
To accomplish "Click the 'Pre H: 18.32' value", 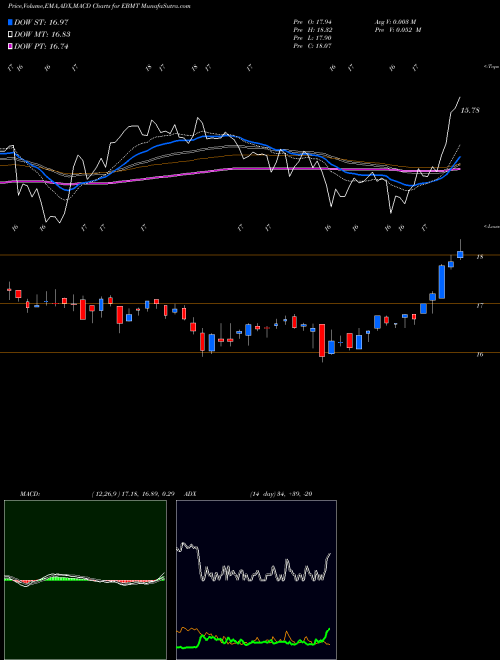I will pyautogui.click(x=313, y=29).
